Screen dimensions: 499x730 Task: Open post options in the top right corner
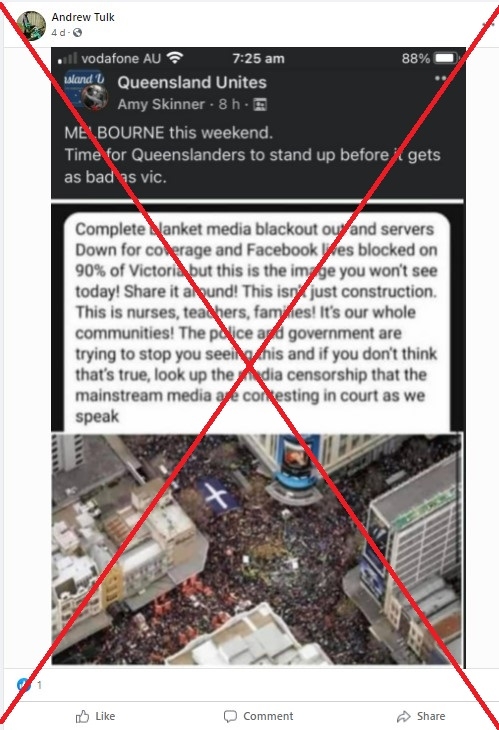click(x=489, y=24)
